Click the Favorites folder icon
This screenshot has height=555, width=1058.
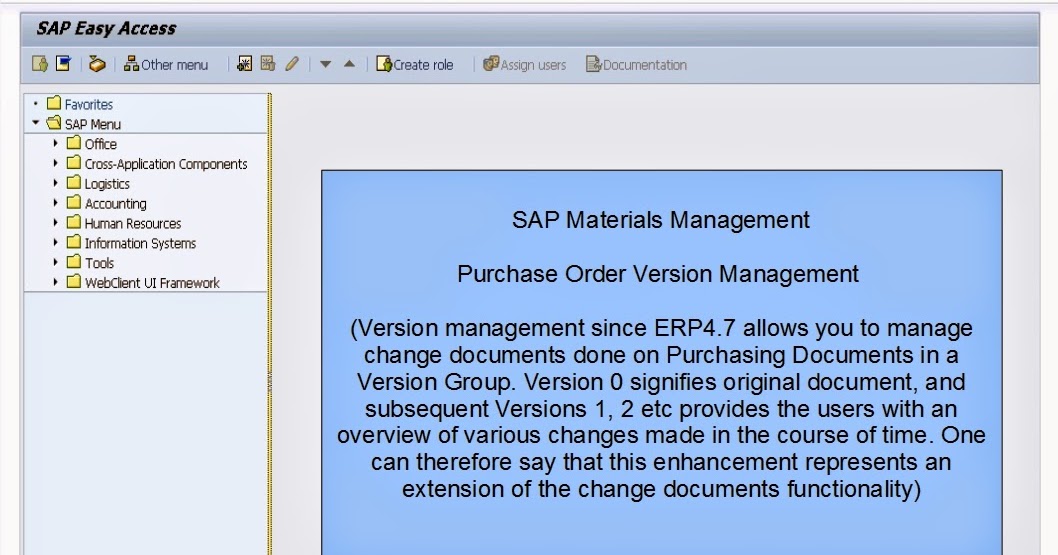point(54,103)
